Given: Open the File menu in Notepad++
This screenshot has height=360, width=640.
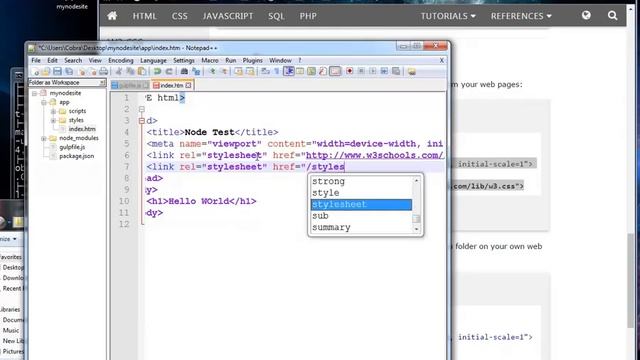Looking at the screenshot, I should tap(36, 60).
